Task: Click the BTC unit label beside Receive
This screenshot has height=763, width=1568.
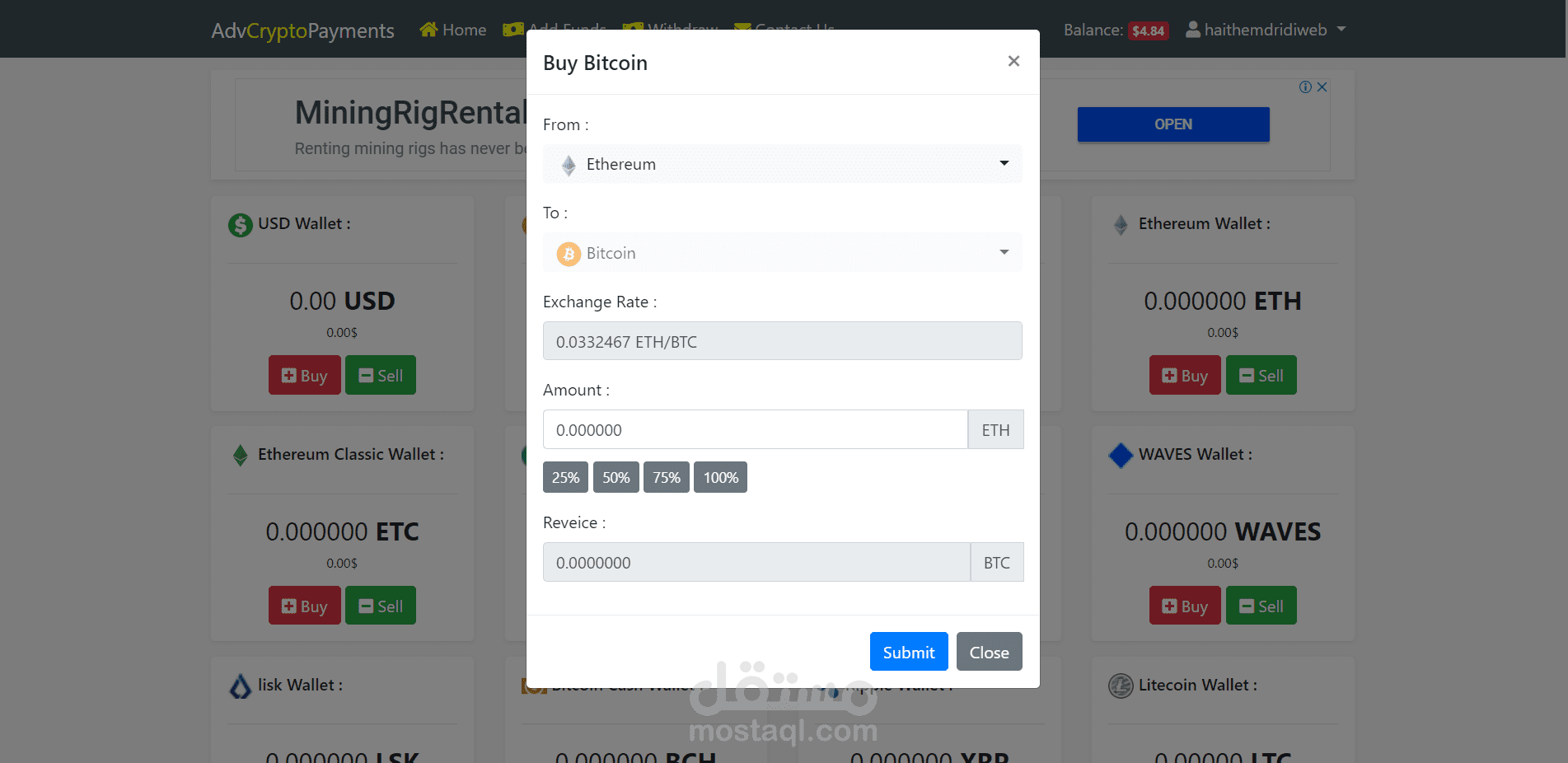Action: [x=997, y=563]
